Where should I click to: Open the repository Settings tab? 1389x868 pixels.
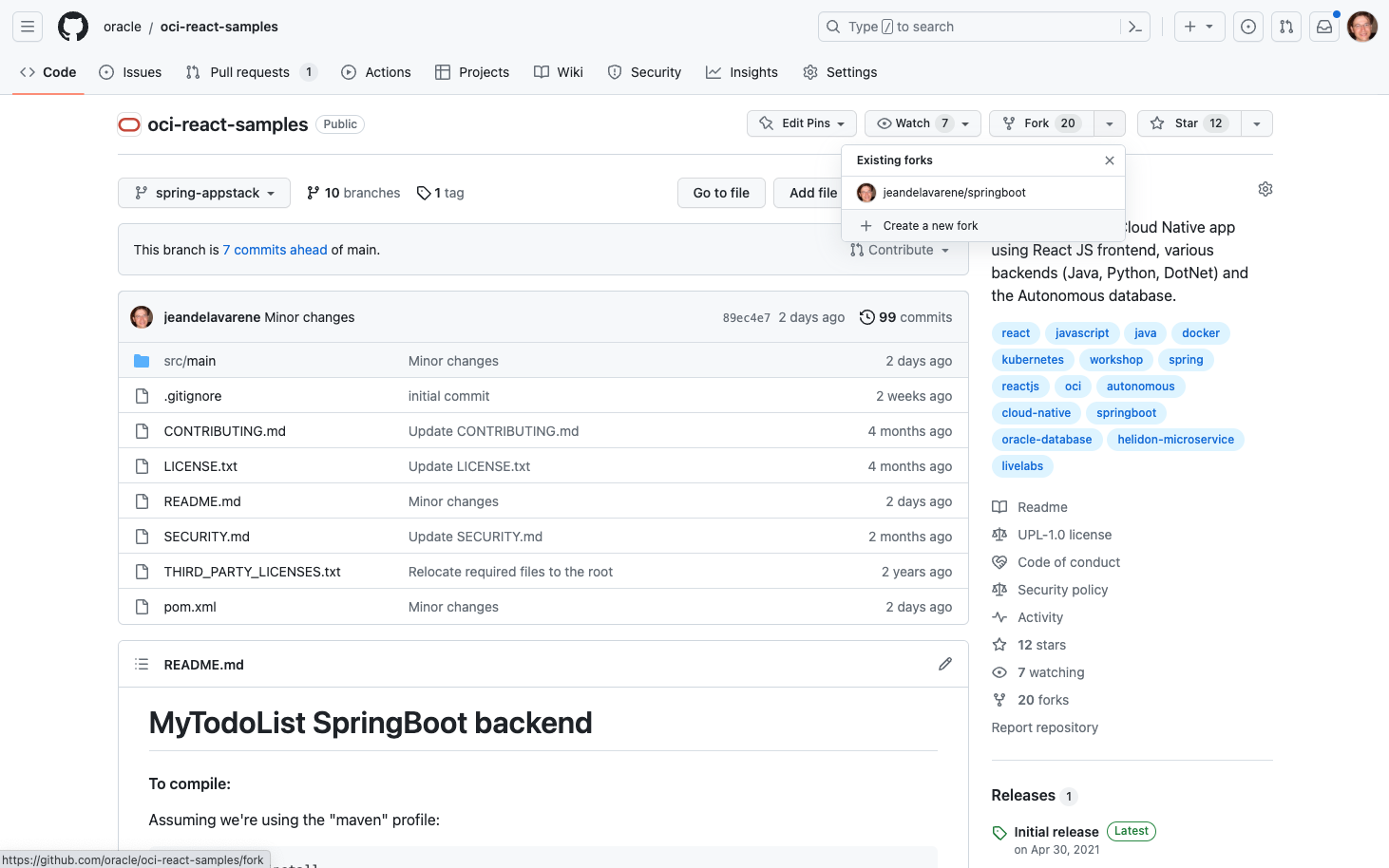pos(840,72)
